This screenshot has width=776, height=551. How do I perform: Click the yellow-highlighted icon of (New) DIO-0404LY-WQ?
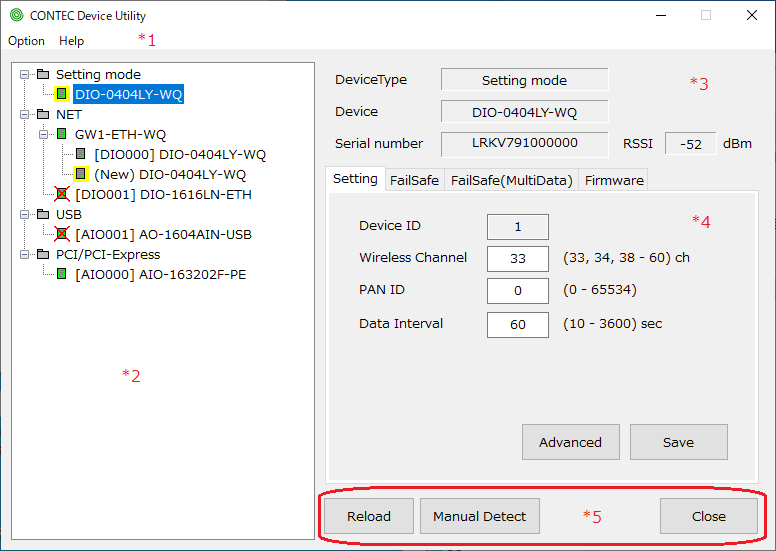point(81,174)
